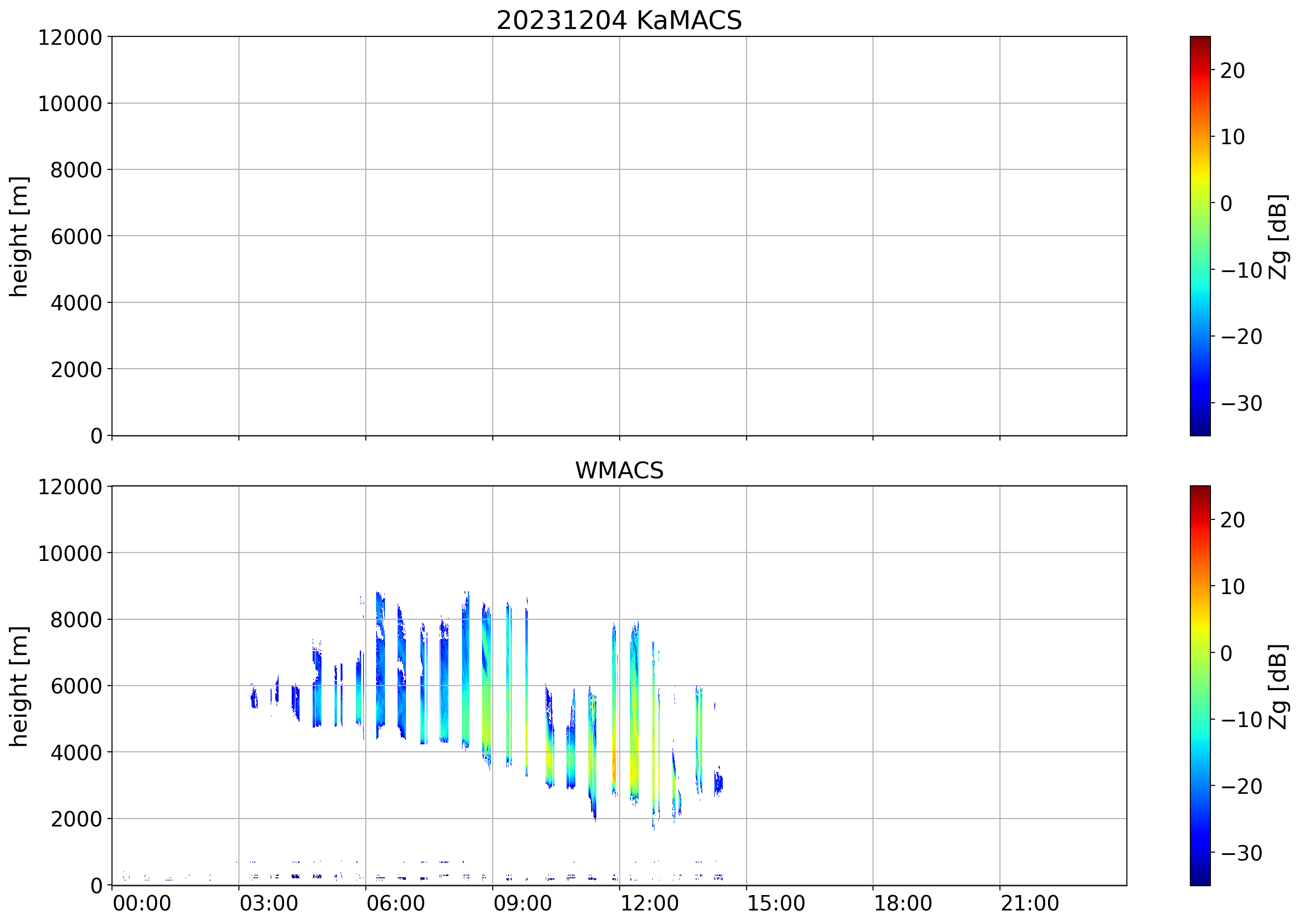The width and height of the screenshot is (1300, 924).
Task: Click the top plot's 'height [m]' axis label
Action: click(x=19, y=236)
